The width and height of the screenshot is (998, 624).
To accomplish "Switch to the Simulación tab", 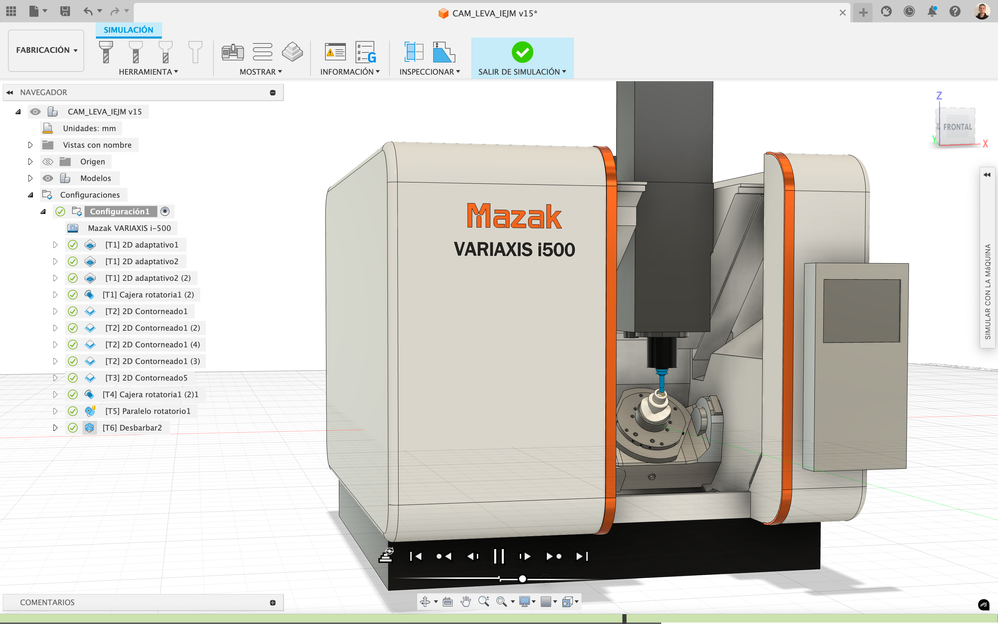I will coord(129,30).
